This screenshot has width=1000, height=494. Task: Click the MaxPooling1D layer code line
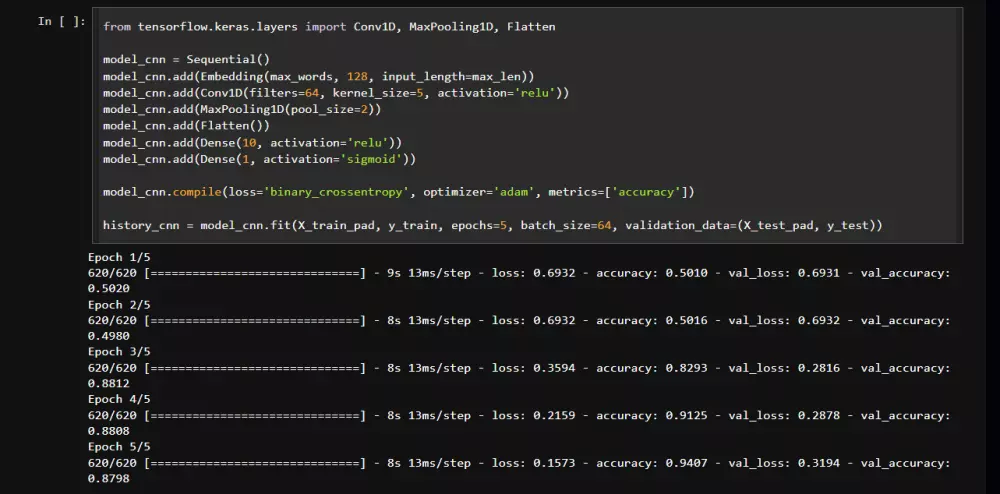(x=242, y=109)
